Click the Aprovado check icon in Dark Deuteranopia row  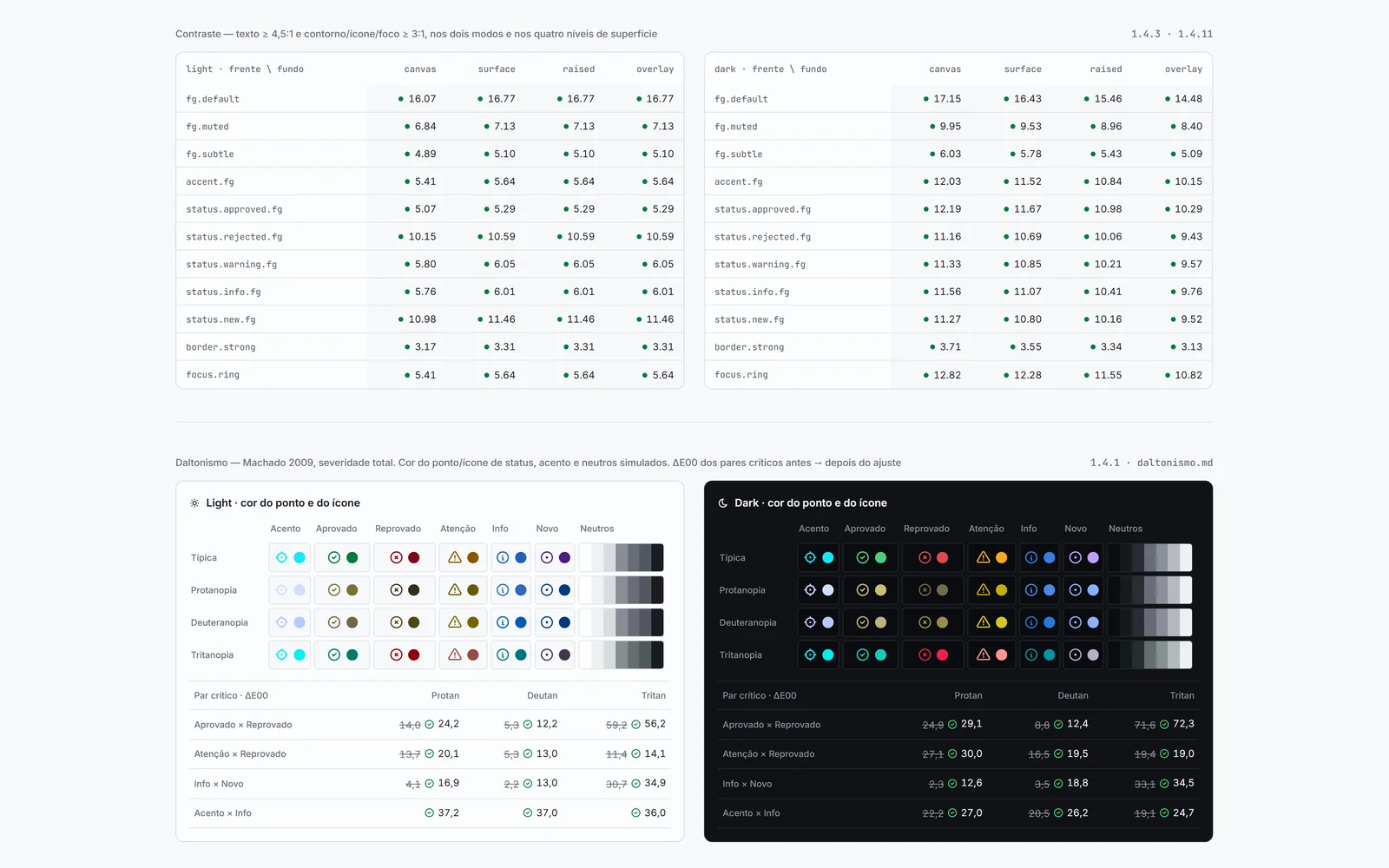[863, 622]
